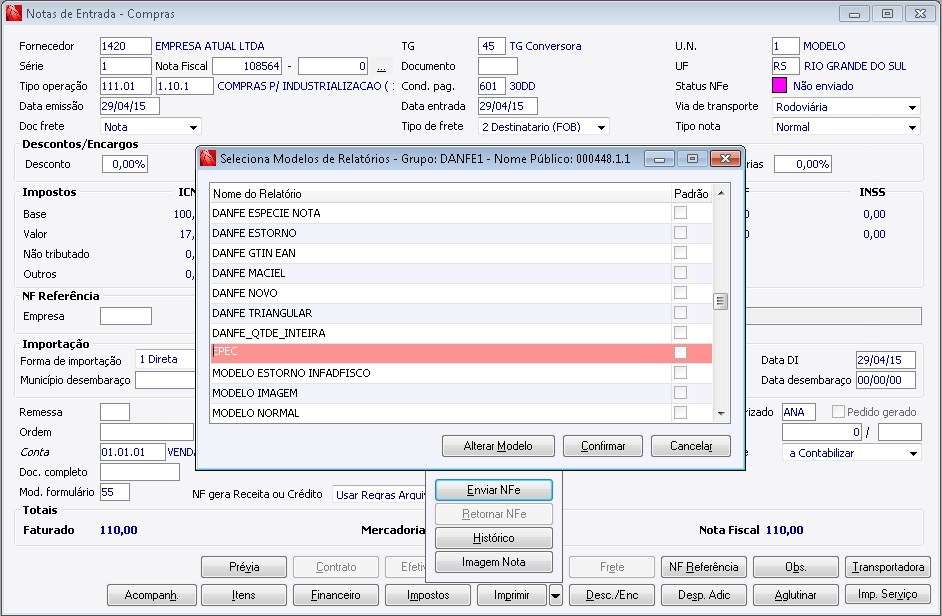Toggle Padrão checkbox for MODELO IMAGEM
This screenshot has width=942, height=616.
680,392
